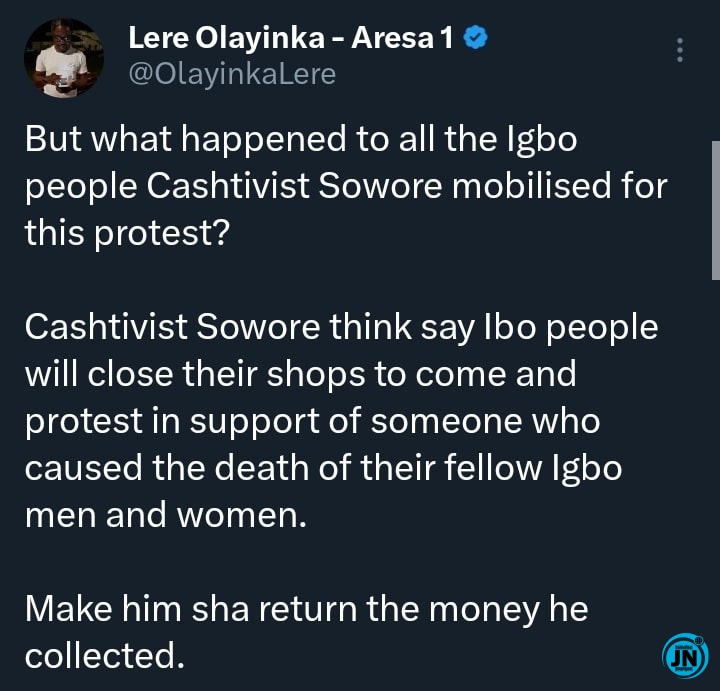This screenshot has height=691, width=720.
Task: Click the JN watermark logo
Action: [685, 656]
